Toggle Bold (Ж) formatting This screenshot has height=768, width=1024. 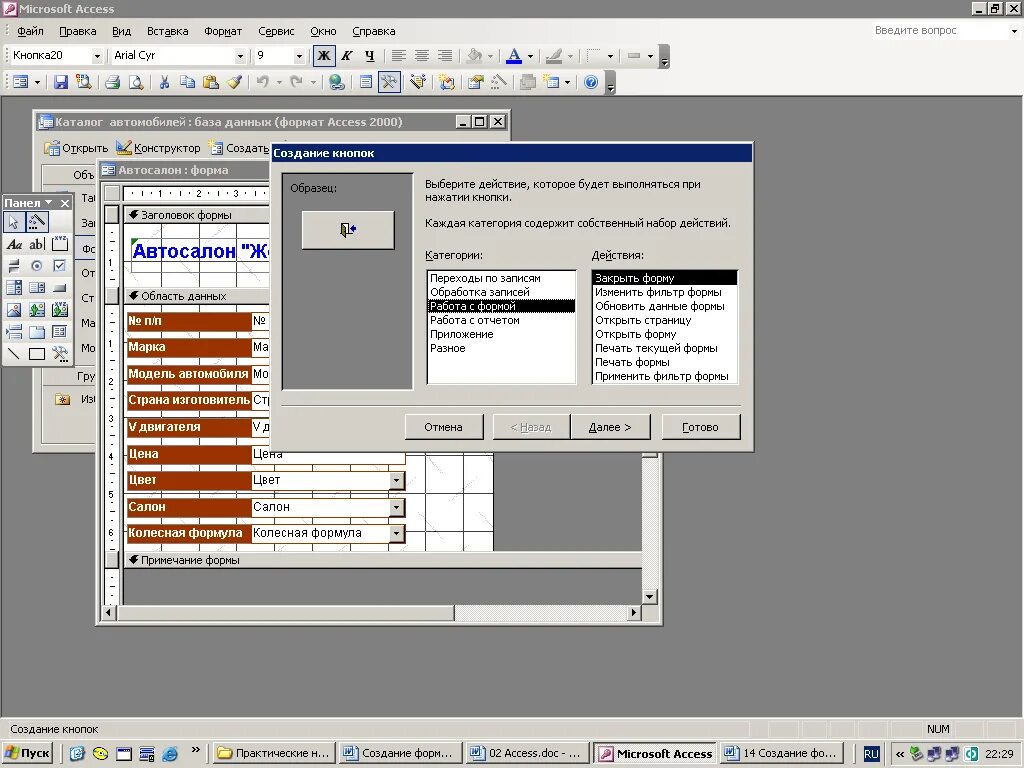[x=324, y=56]
